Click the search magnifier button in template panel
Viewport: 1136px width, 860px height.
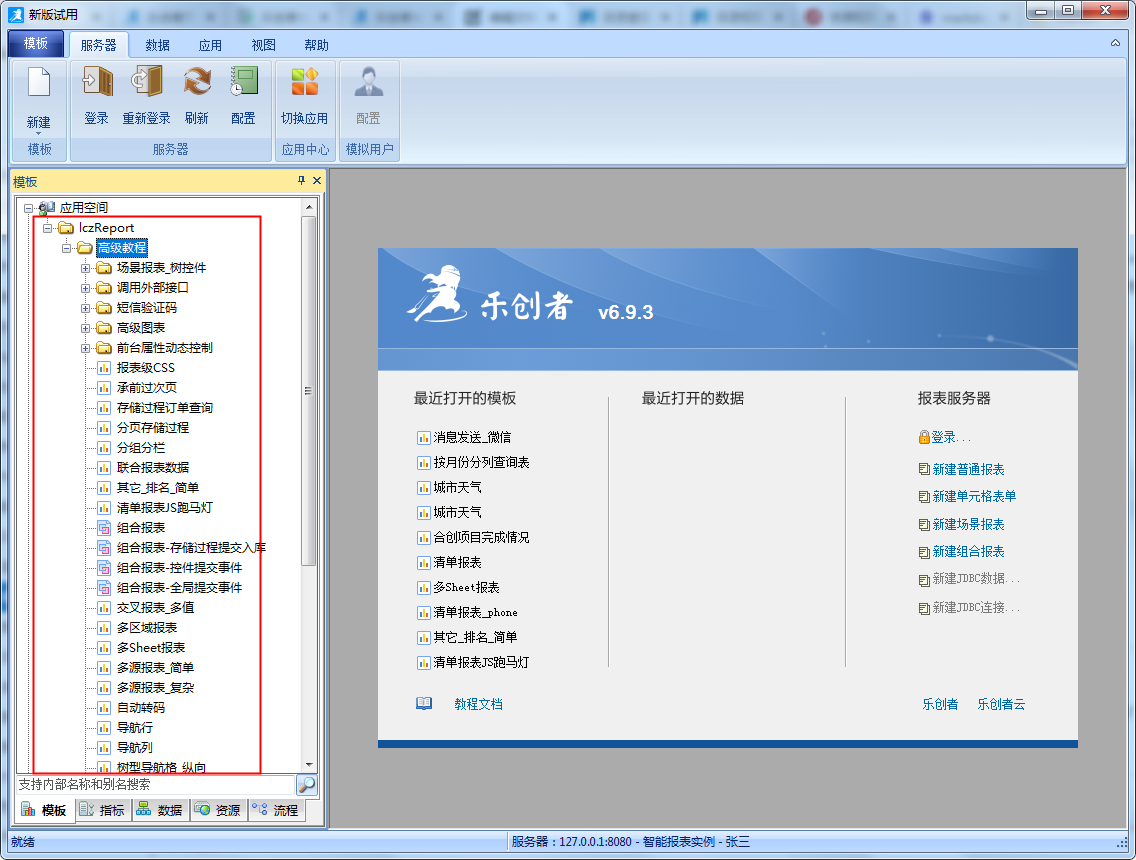(307, 785)
